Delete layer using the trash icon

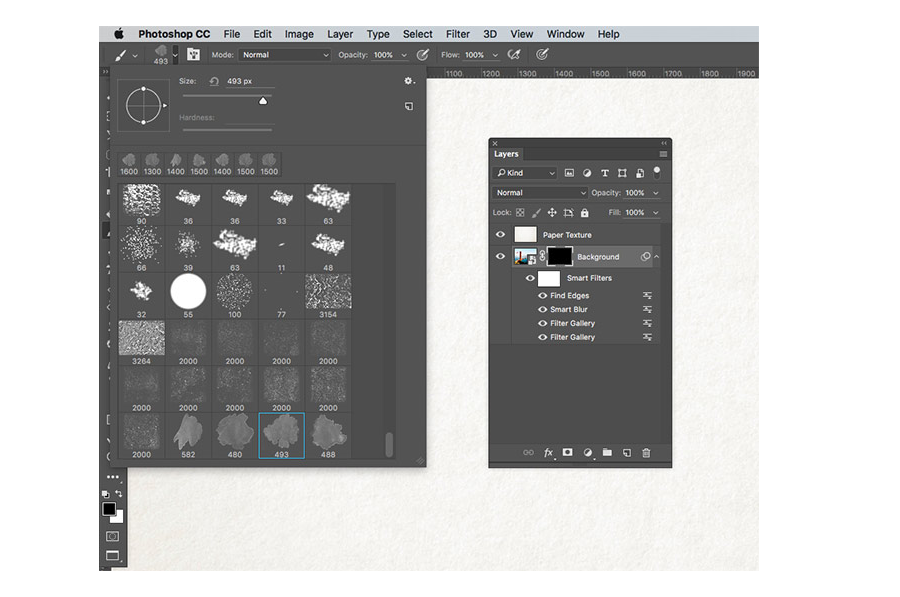click(x=646, y=452)
